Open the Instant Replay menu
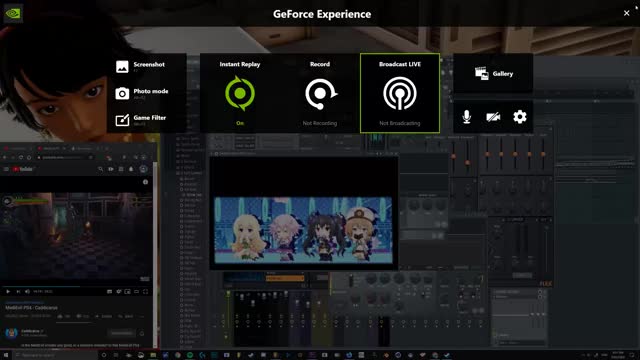This screenshot has height=360, width=640. click(x=240, y=93)
